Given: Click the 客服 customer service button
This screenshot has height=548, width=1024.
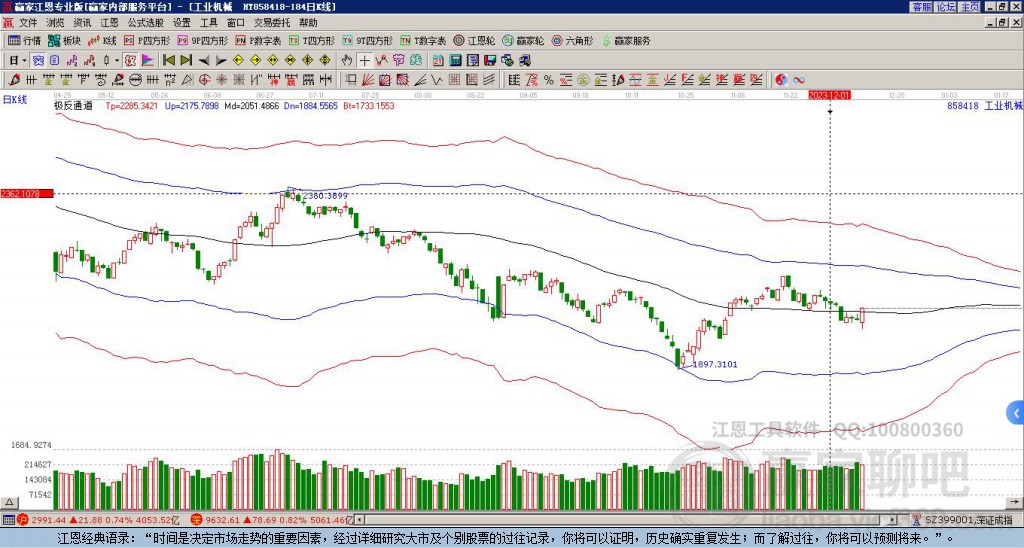Looking at the screenshot, I should click(921, 6).
